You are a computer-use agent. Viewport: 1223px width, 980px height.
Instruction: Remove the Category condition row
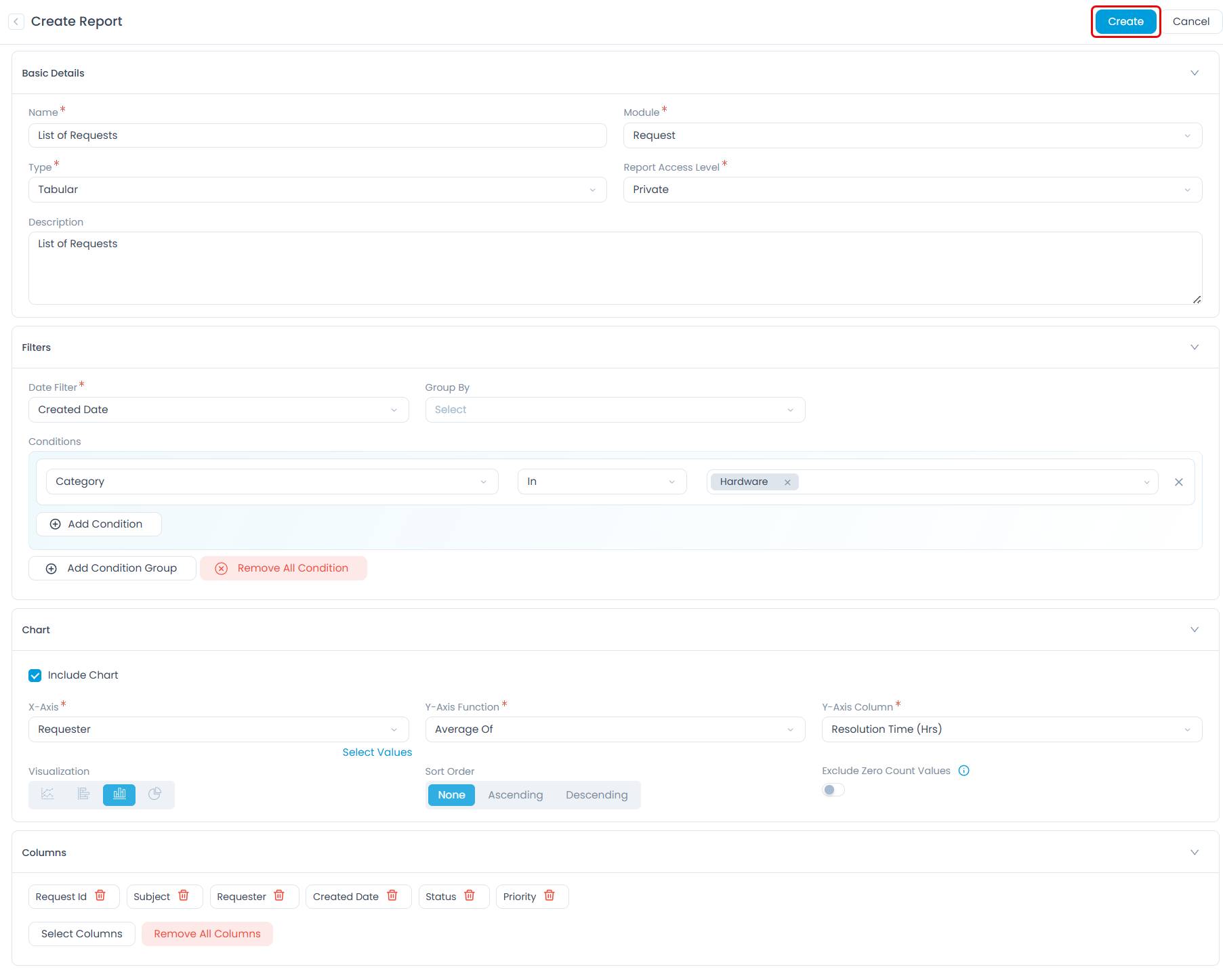1179,482
